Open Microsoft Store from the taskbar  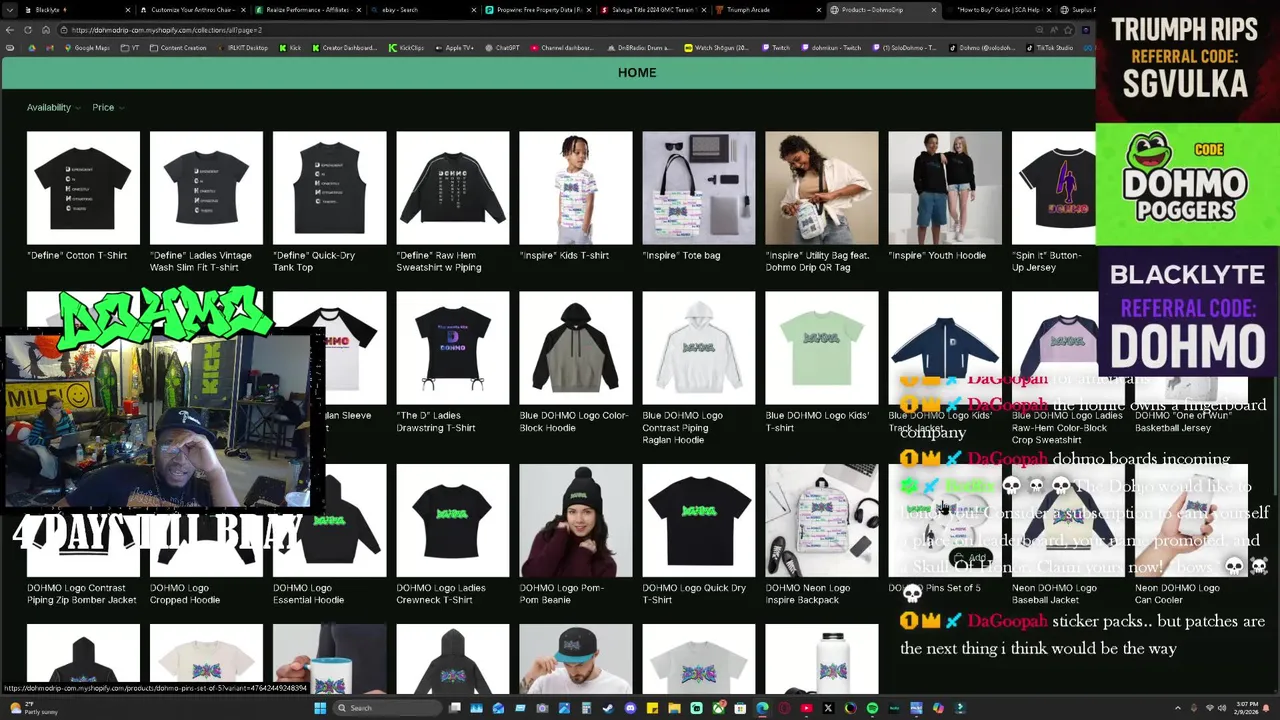(x=740, y=708)
